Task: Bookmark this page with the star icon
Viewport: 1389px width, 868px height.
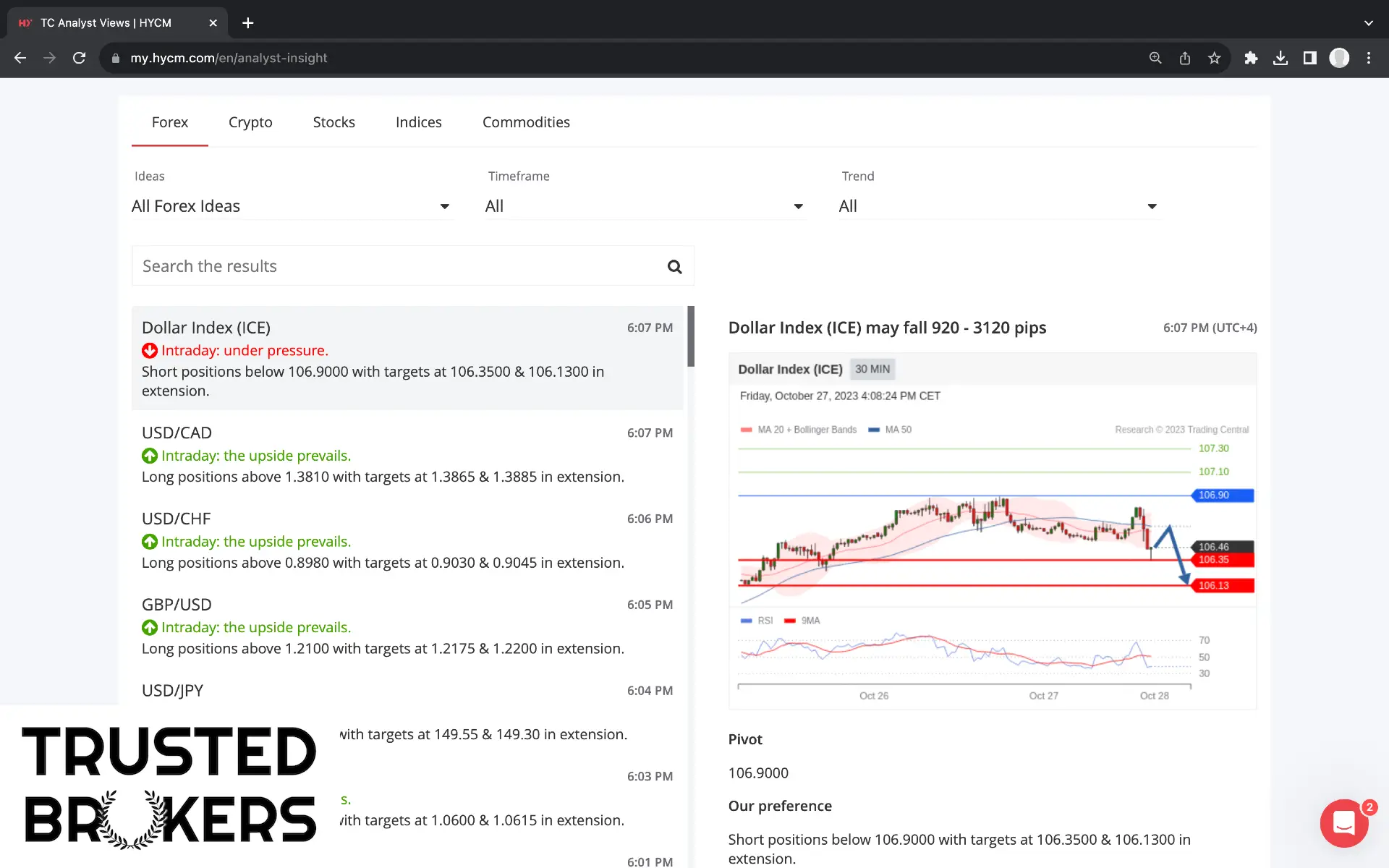Action: (x=1215, y=58)
